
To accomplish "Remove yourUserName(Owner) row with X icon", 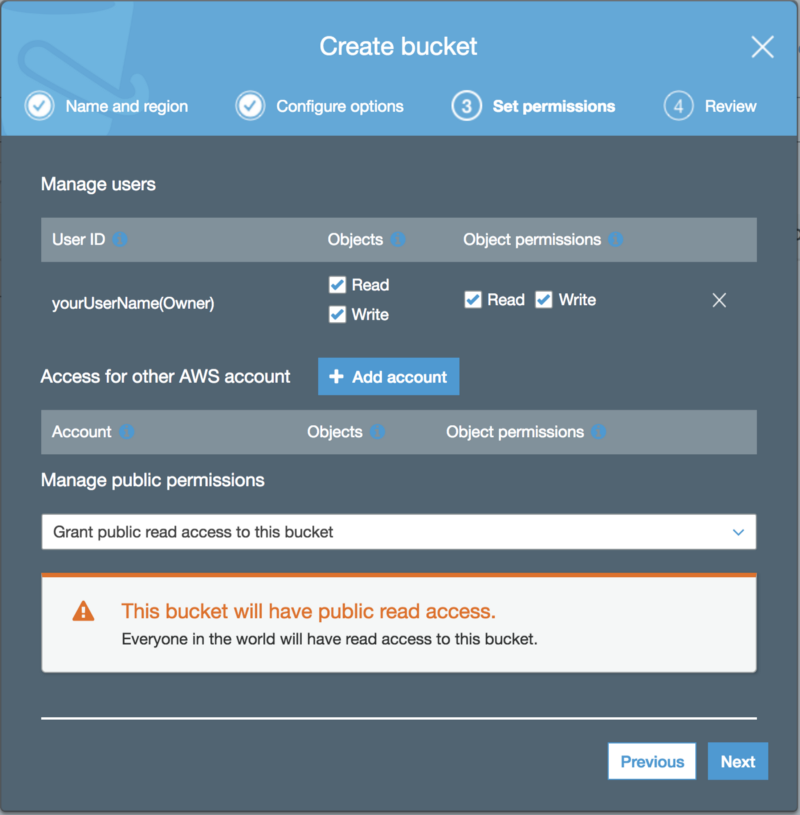I will (719, 300).
